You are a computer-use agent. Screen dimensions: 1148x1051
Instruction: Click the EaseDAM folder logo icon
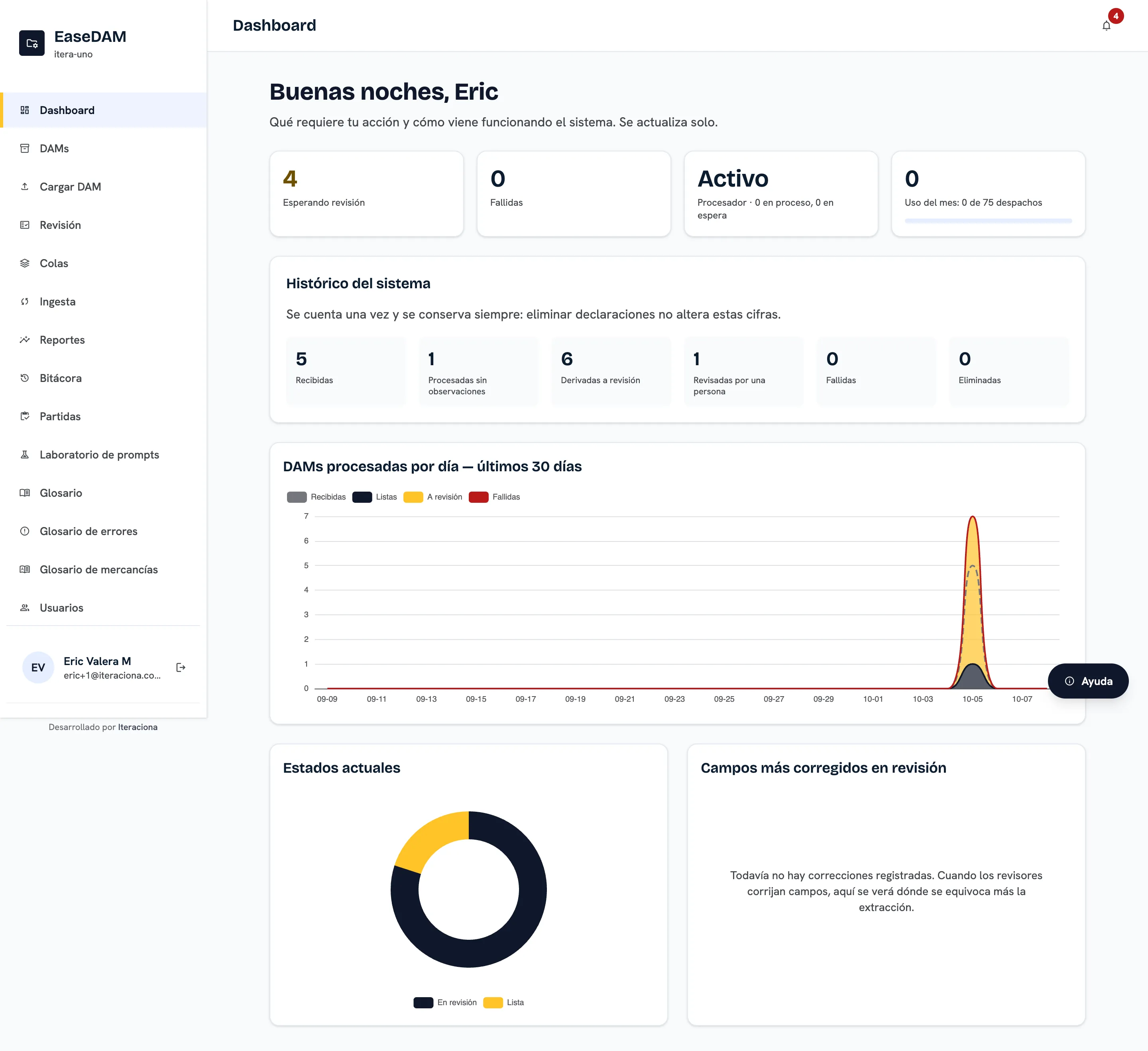click(32, 43)
